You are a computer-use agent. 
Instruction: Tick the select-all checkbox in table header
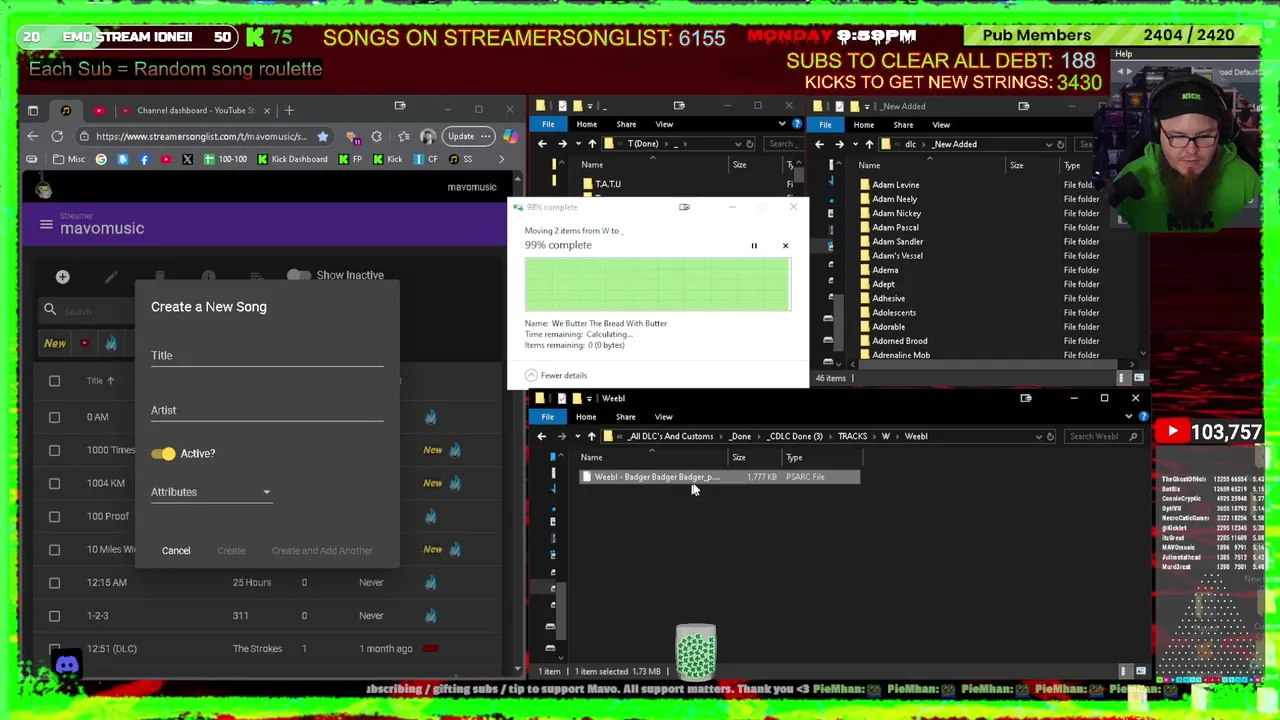pyautogui.click(x=54, y=381)
